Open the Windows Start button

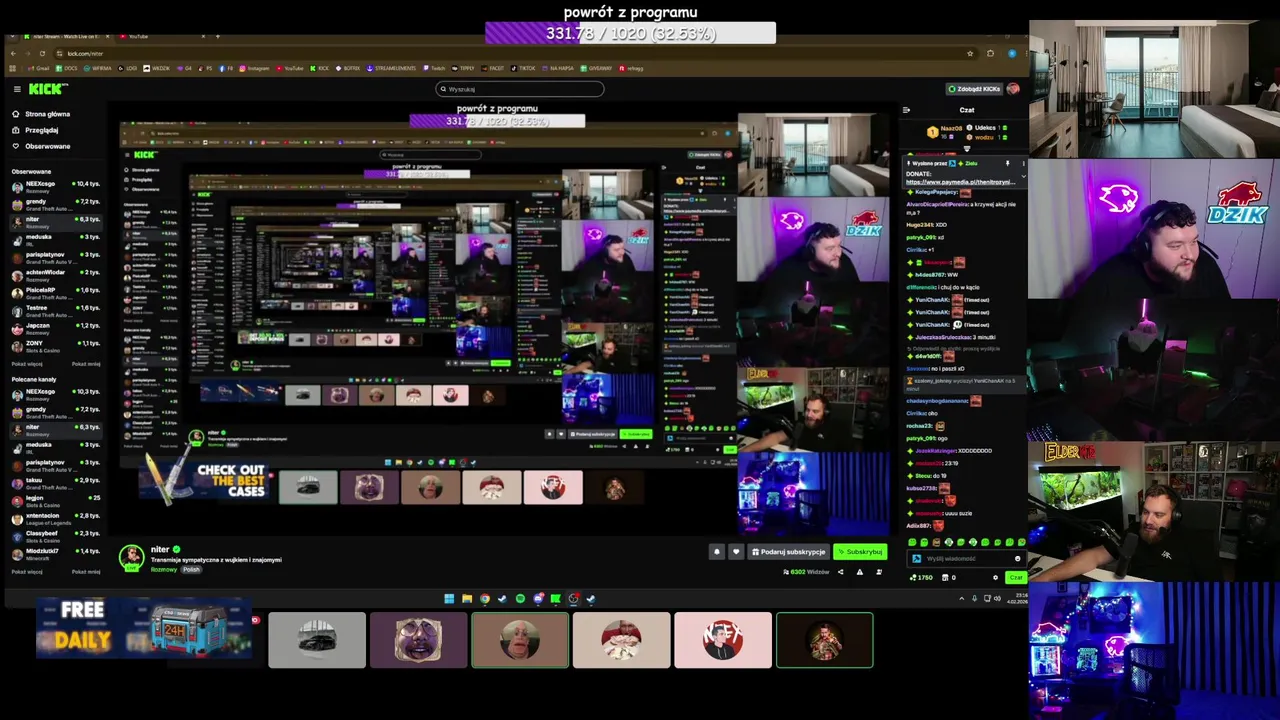click(x=449, y=598)
